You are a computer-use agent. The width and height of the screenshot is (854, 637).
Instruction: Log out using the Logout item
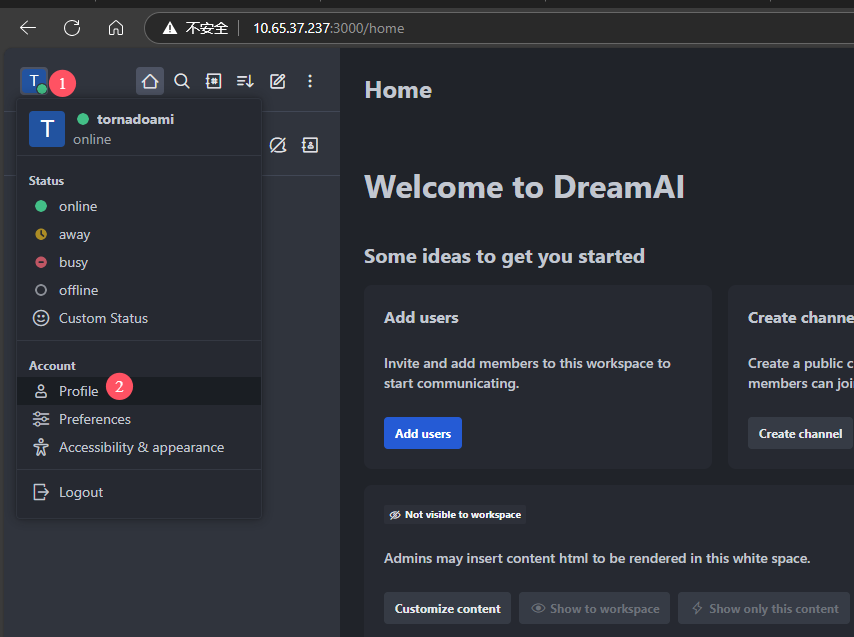coord(139,492)
